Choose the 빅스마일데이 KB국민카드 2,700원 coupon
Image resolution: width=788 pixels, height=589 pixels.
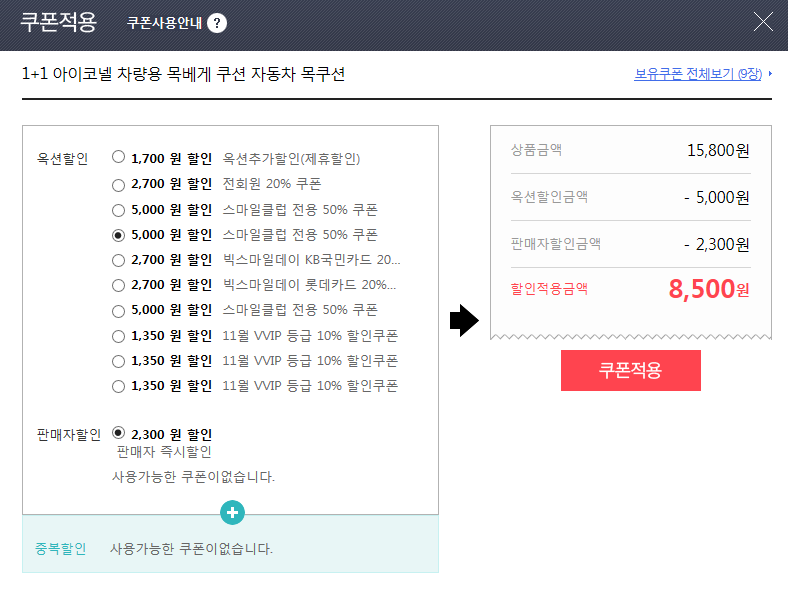[x=119, y=260]
